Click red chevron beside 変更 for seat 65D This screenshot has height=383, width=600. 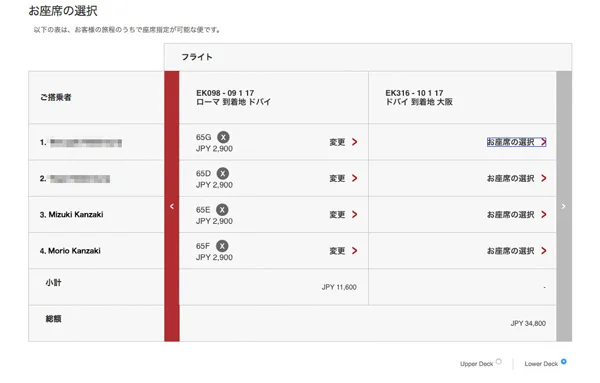pos(354,178)
